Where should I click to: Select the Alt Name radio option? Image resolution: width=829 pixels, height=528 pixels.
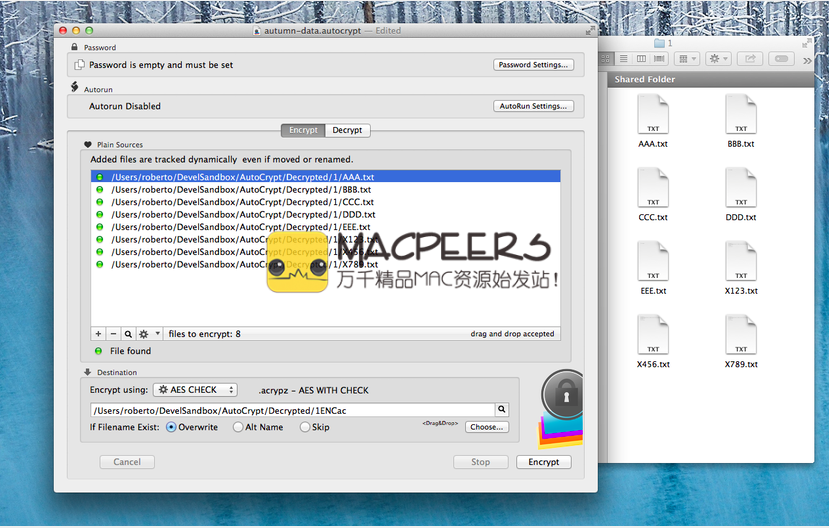point(238,427)
